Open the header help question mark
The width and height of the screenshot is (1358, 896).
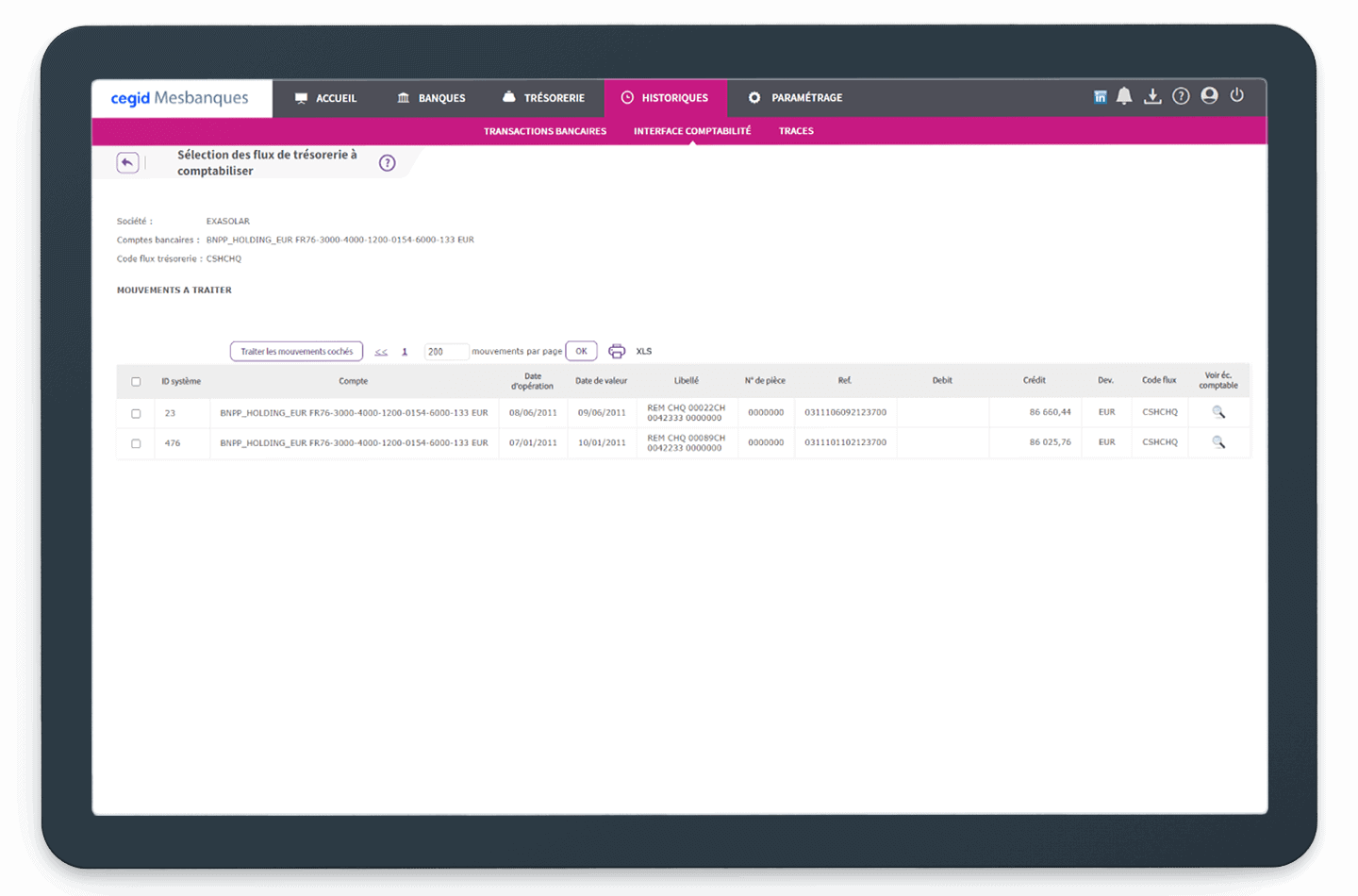(x=1181, y=96)
